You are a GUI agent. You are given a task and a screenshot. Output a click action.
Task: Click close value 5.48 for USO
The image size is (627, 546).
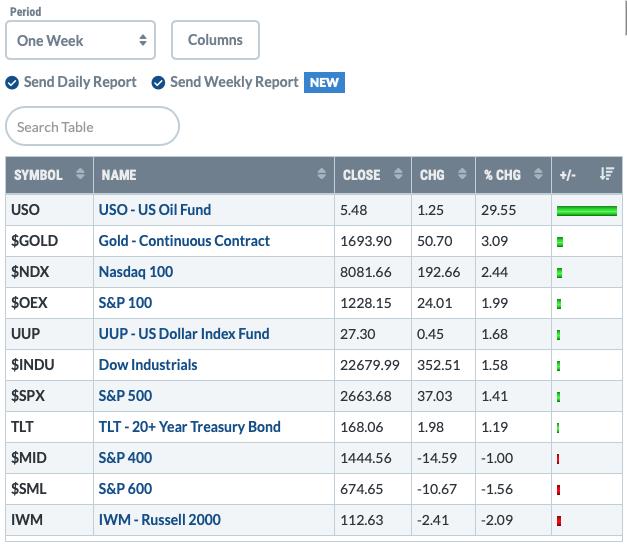click(353, 210)
